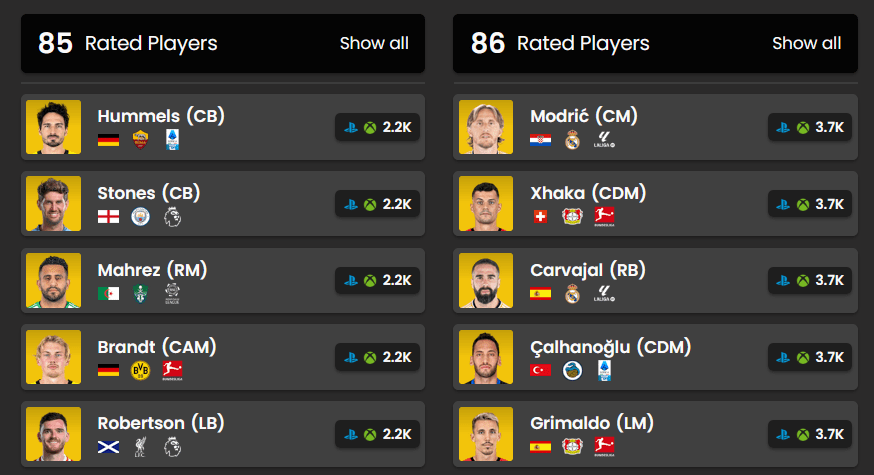Click Xhaka's 3.7K price button
The width and height of the screenshot is (874, 475).
(810, 204)
